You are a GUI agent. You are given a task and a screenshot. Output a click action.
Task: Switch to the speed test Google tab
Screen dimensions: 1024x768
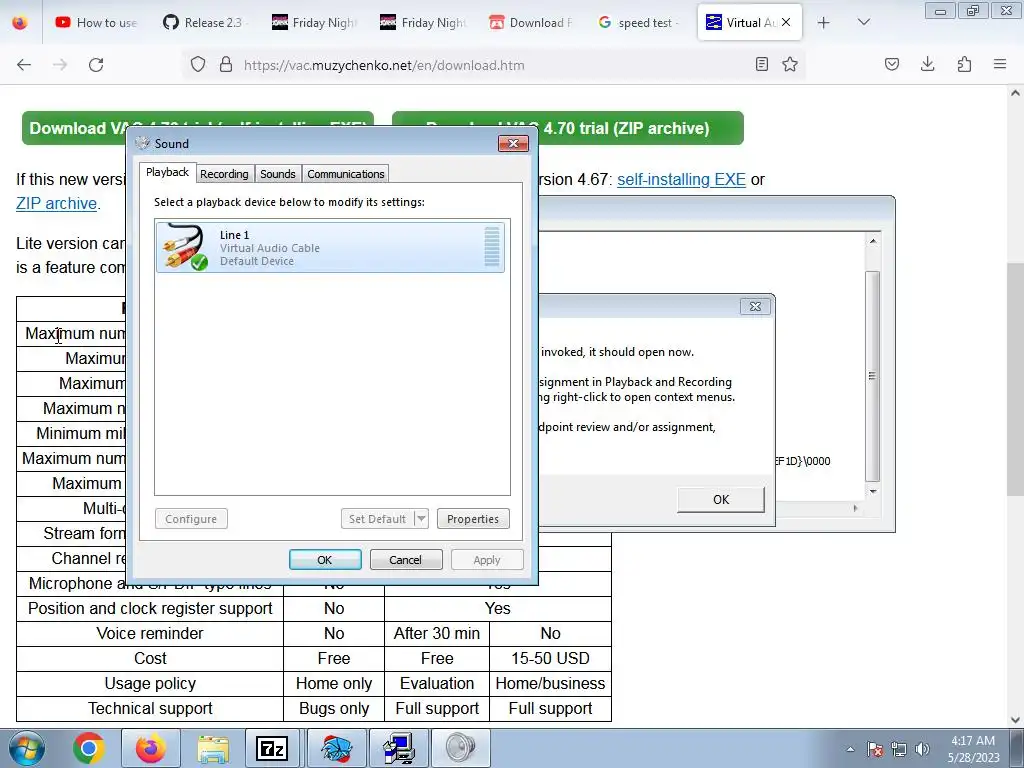639,23
